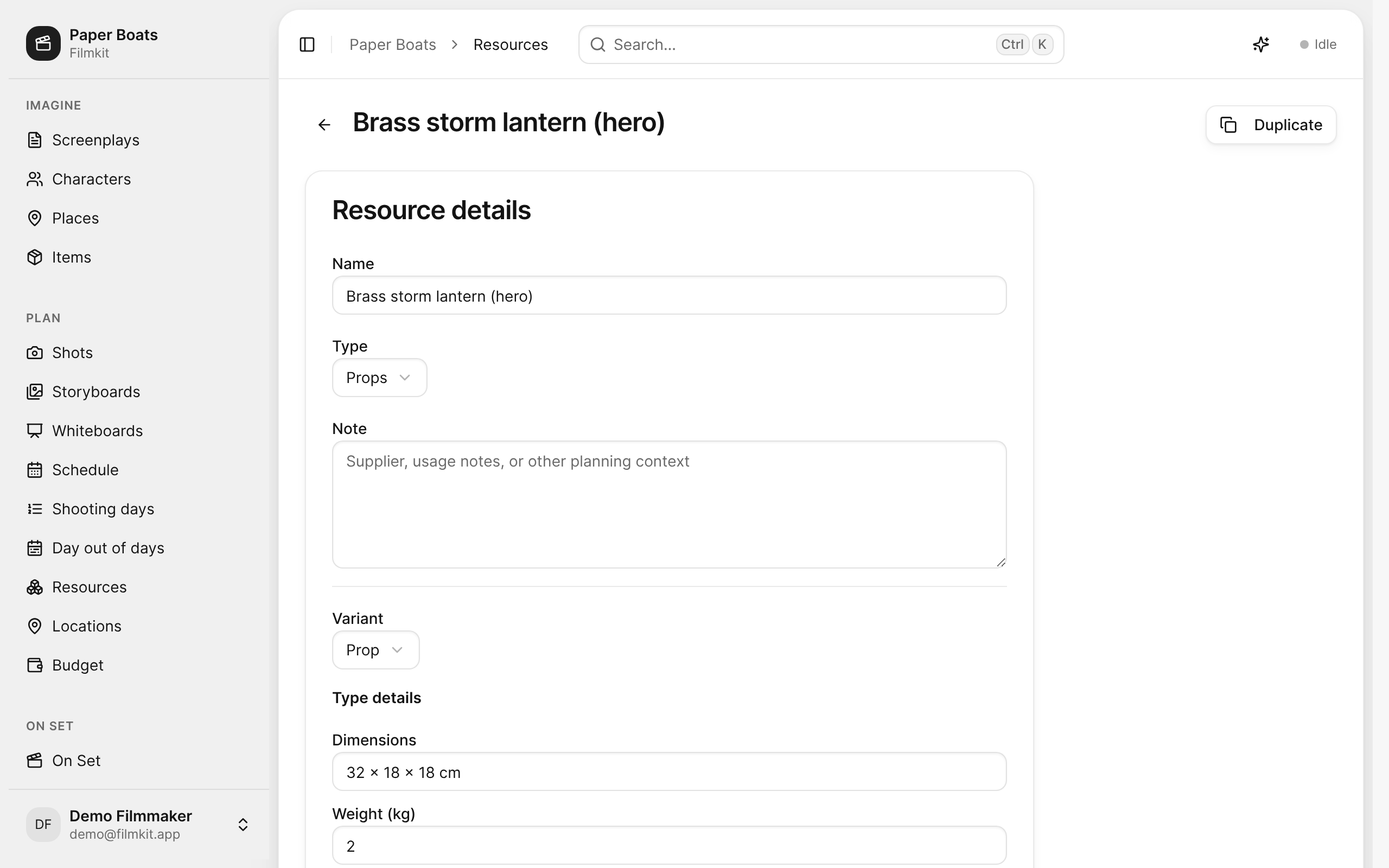Click into the Name input field
The width and height of the screenshot is (1389, 868).
coord(669,295)
